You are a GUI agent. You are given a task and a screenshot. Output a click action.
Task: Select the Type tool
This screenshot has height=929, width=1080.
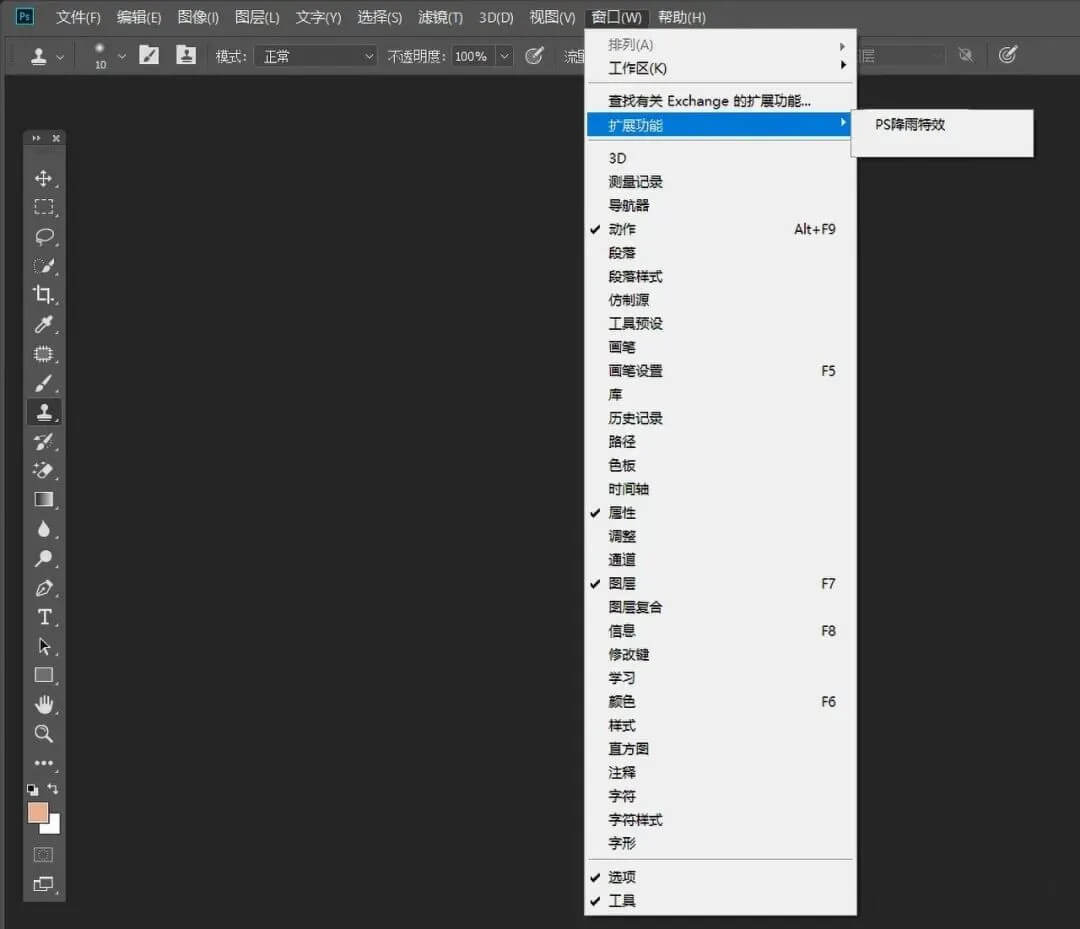pos(43,617)
